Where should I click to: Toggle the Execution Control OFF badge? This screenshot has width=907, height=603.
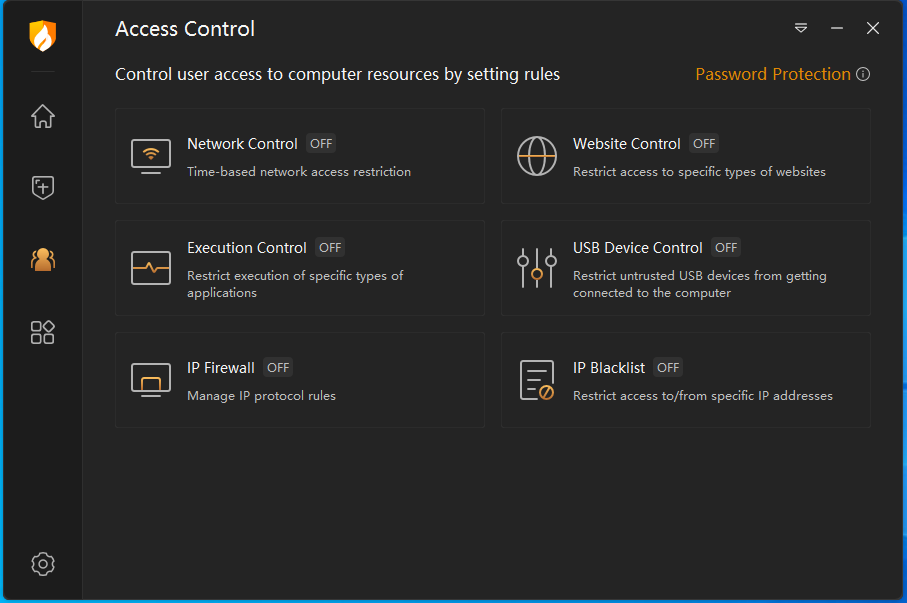(x=330, y=248)
